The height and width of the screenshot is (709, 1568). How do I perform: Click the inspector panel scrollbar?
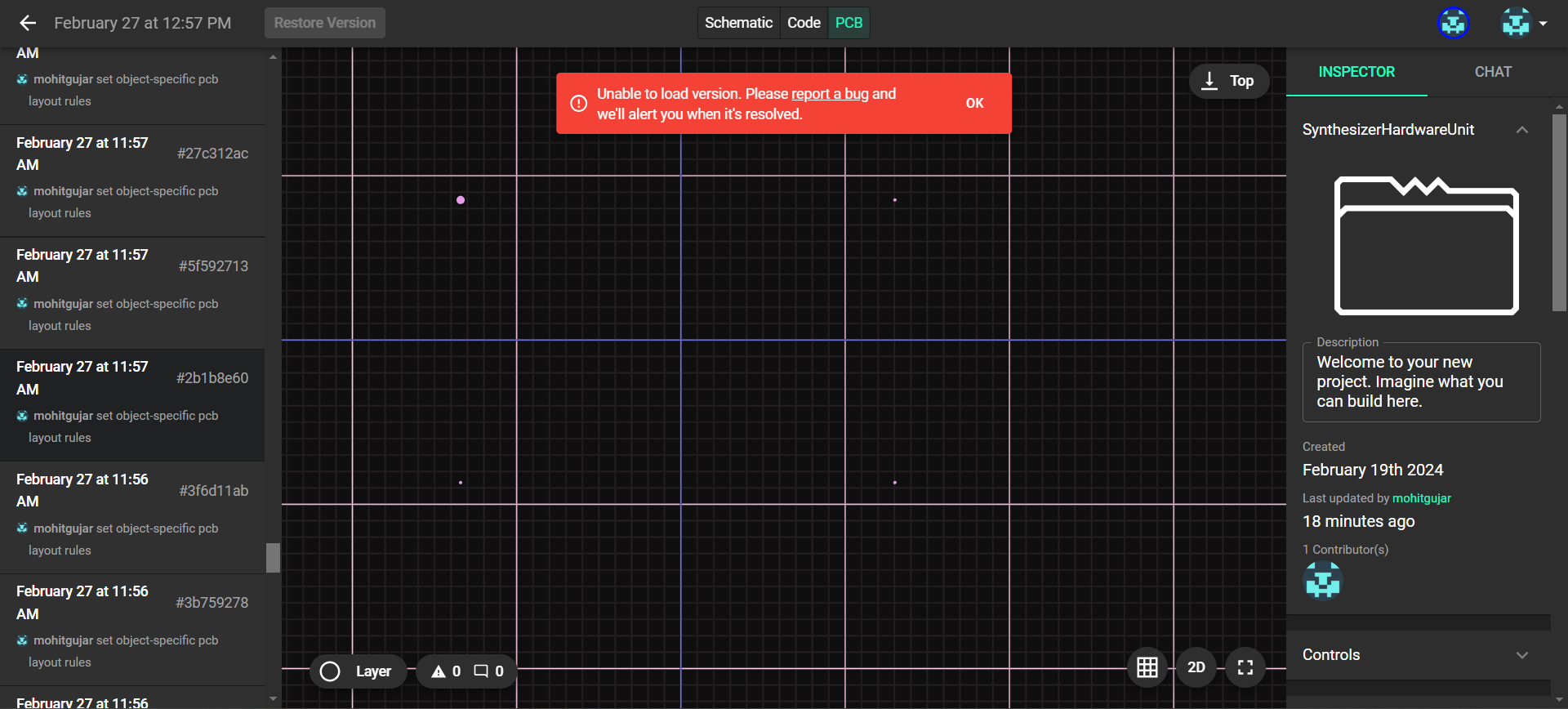coord(1559,212)
